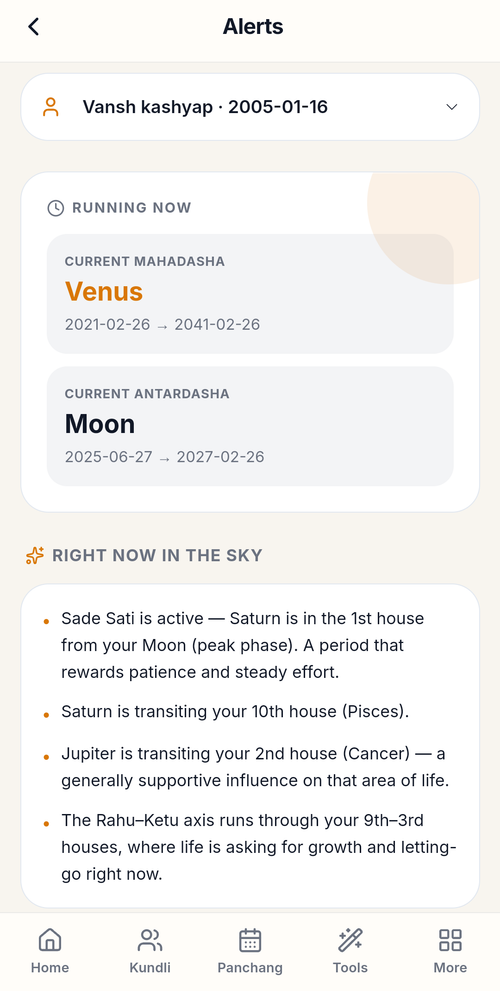This screenshot has height=991, width=500.
Task: Open the Home tab icon
Action: (50, 940)
